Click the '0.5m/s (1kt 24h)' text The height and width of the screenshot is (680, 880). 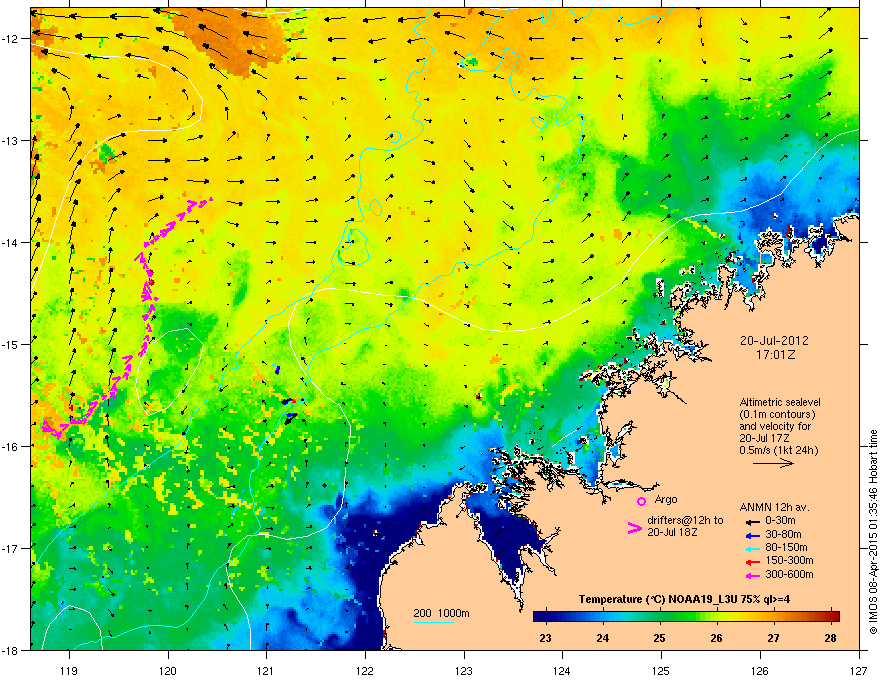[x=779, y=451]
